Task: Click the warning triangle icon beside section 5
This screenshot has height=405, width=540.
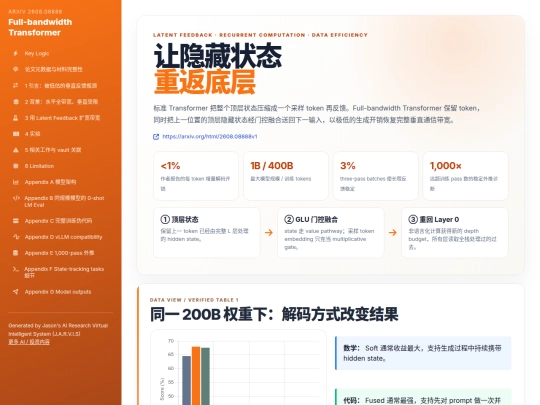Action: 15,150
